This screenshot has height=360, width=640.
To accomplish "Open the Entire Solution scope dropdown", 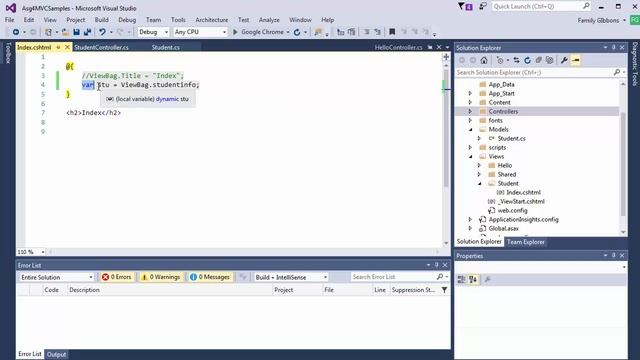I will click(x=56, y=277).
